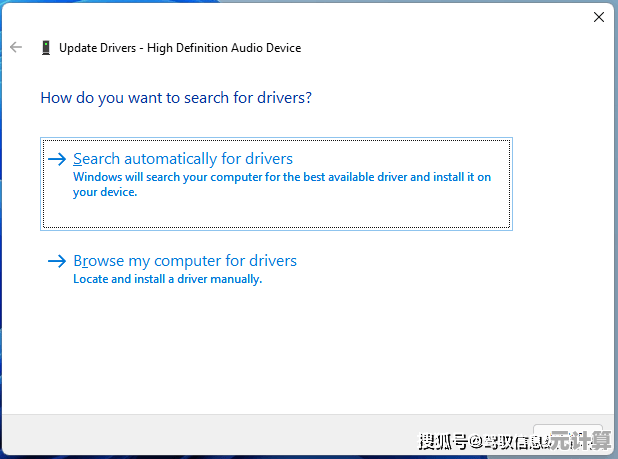The height and width of the screenshot is (459, 618).
Task: Click the "Locate and install a driver manually" text
Action: point(167,280)
